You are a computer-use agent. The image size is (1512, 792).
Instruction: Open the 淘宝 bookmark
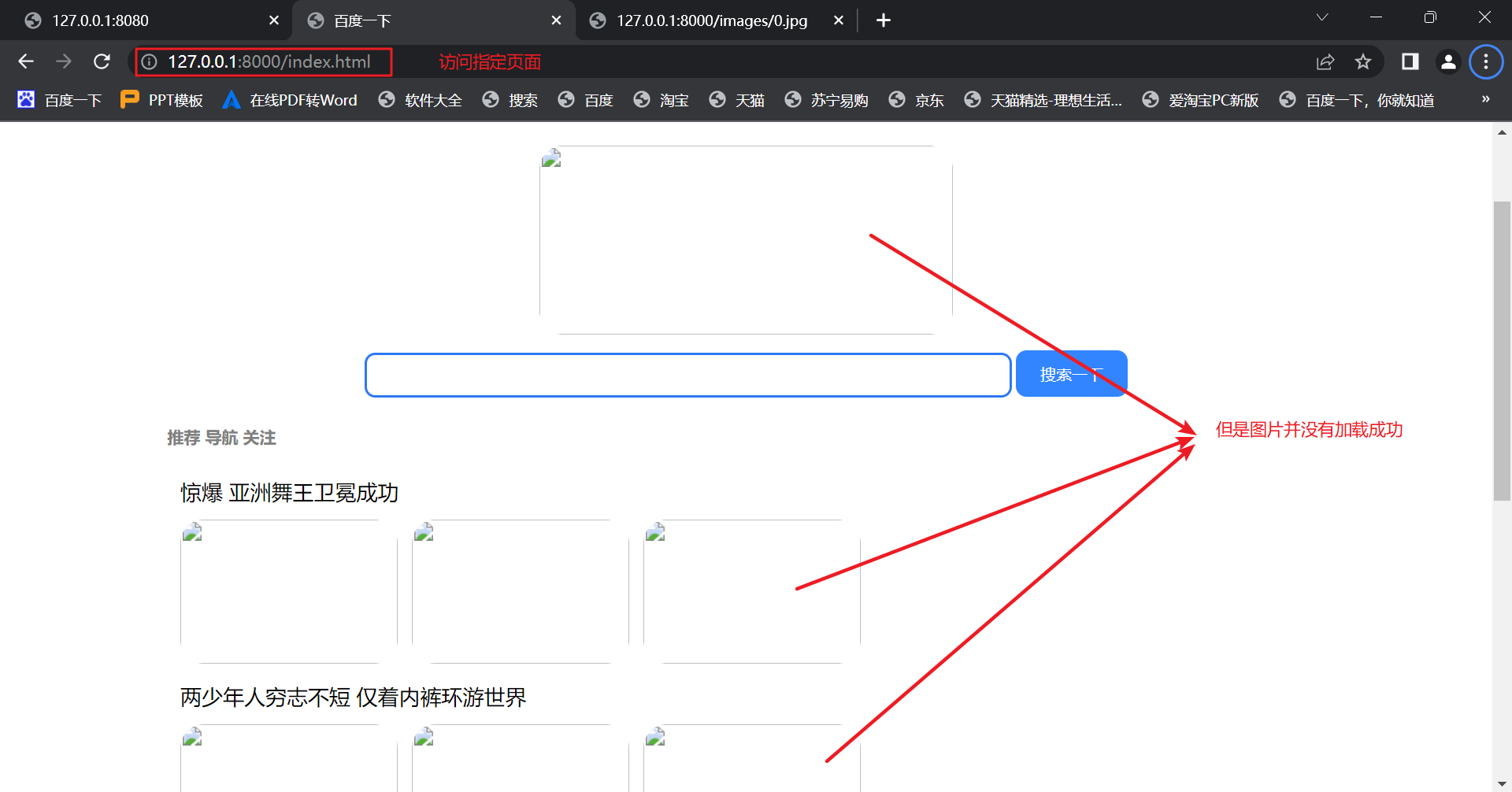661,100
